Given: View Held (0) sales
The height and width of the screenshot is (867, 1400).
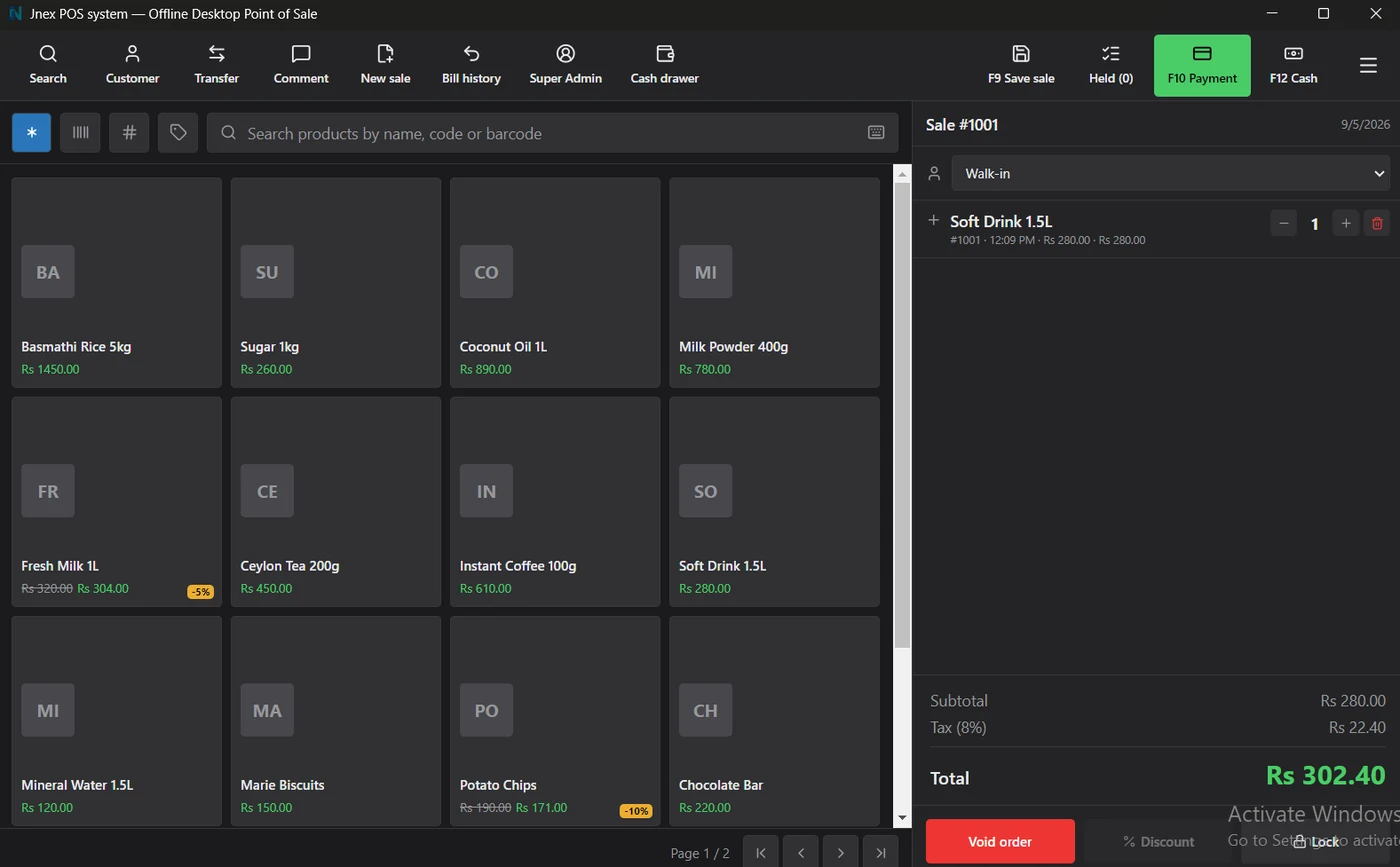Looking at the screenshot, I should coord(1110,65).
